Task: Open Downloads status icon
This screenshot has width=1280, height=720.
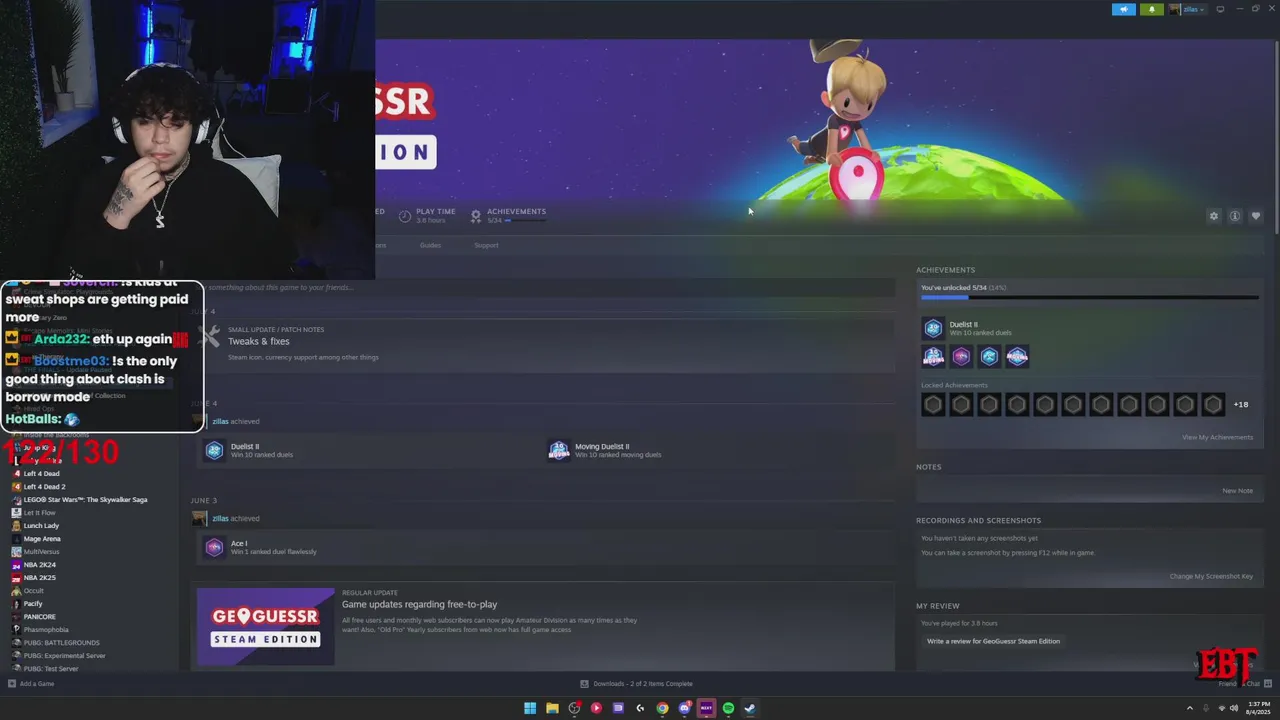Action: tap(585, 684)
